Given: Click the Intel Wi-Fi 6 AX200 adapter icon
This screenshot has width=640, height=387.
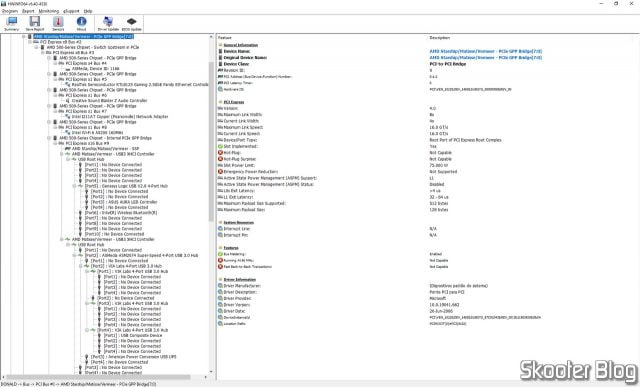Looking at the screenshot, I should (68, 133).
